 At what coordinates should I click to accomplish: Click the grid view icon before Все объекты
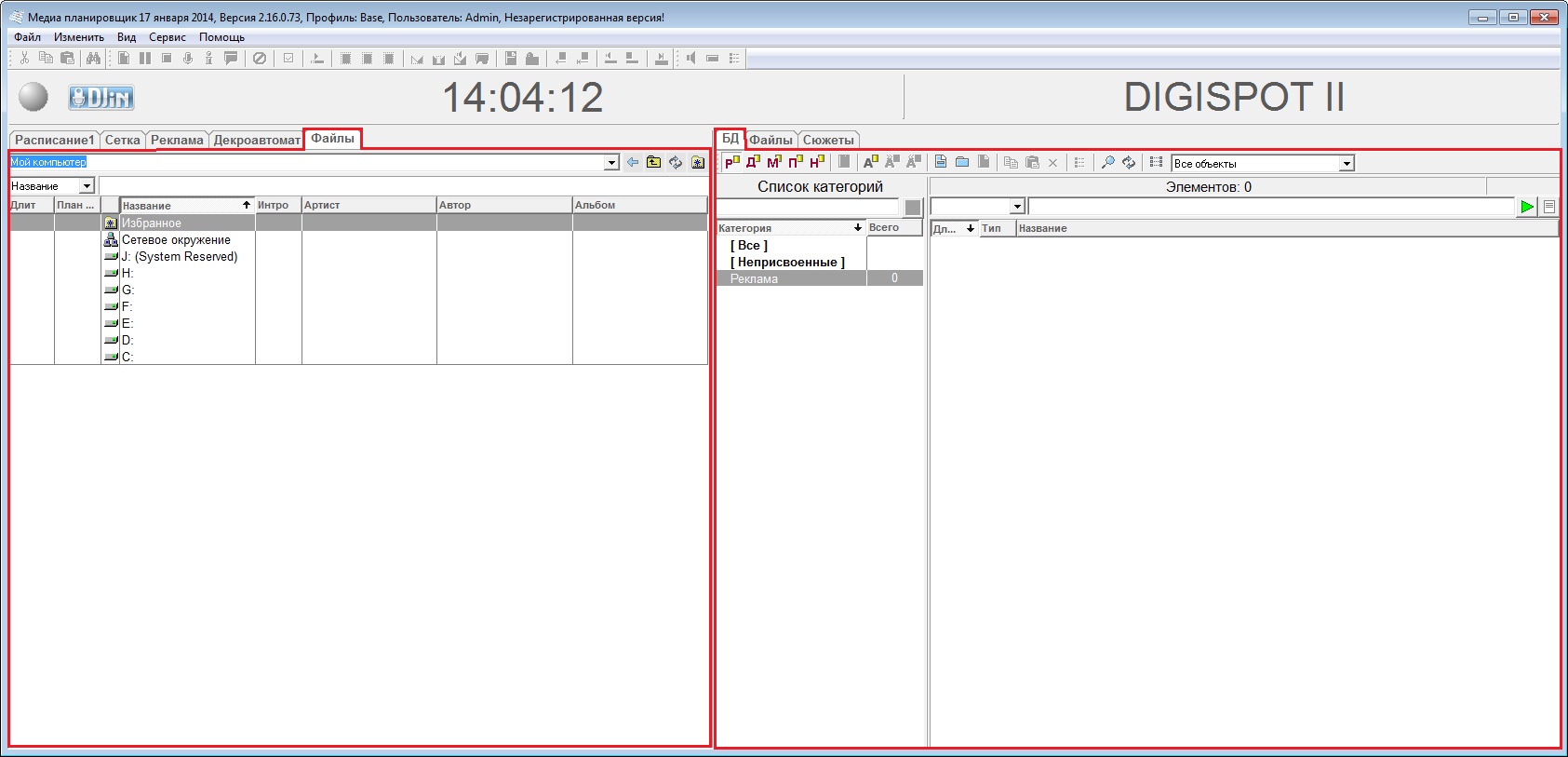tap(1157, 162)
